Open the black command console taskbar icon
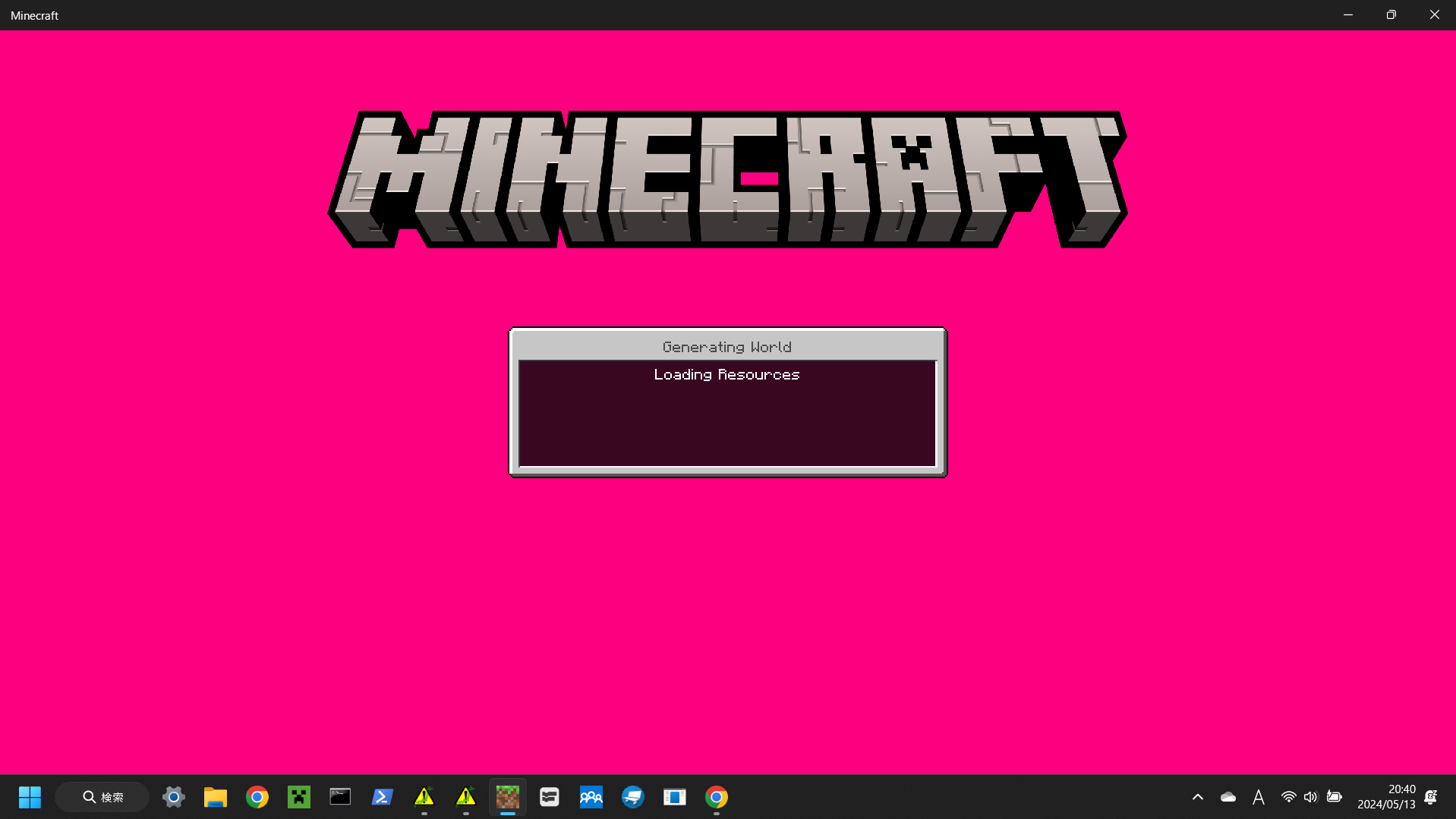The width and height of the screenshot is (1456, 819). point(340,797)
